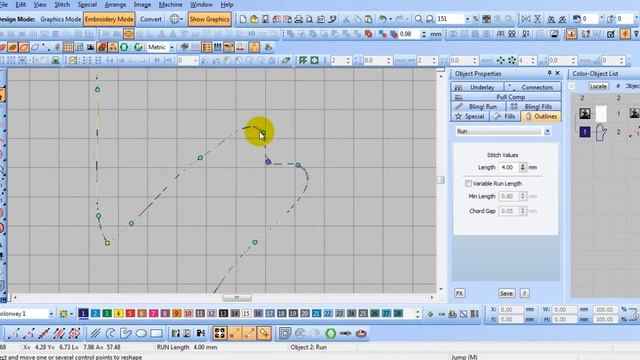The image size is (640, 360).
Task: Toggle the checkbox left of Locate
Action: (571, 86)
